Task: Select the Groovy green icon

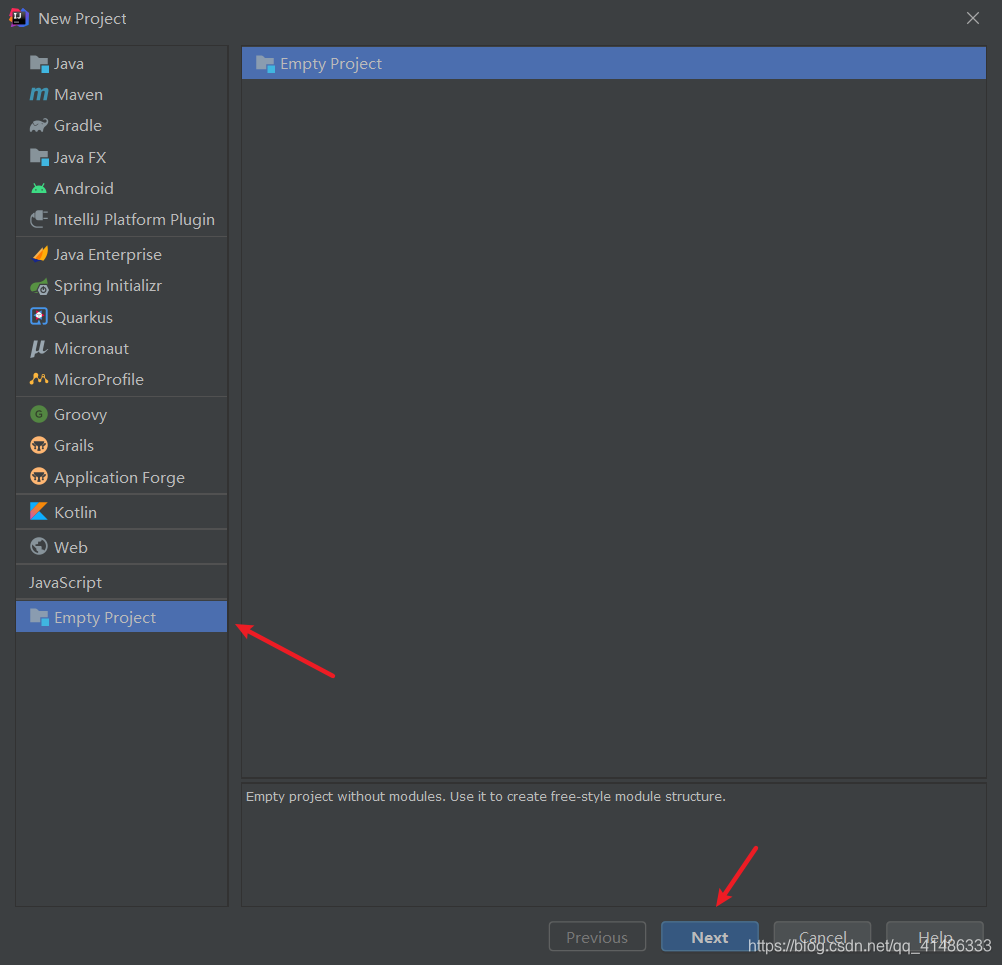Action: coord(39,414)
